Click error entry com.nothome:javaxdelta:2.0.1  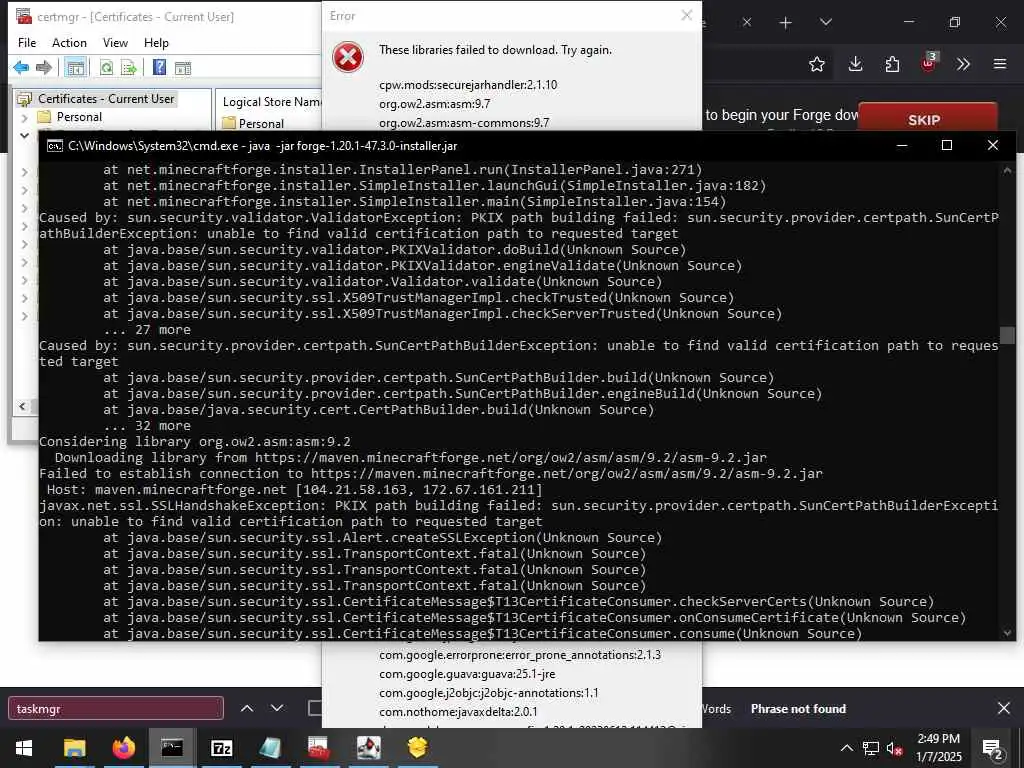(458, 712)
